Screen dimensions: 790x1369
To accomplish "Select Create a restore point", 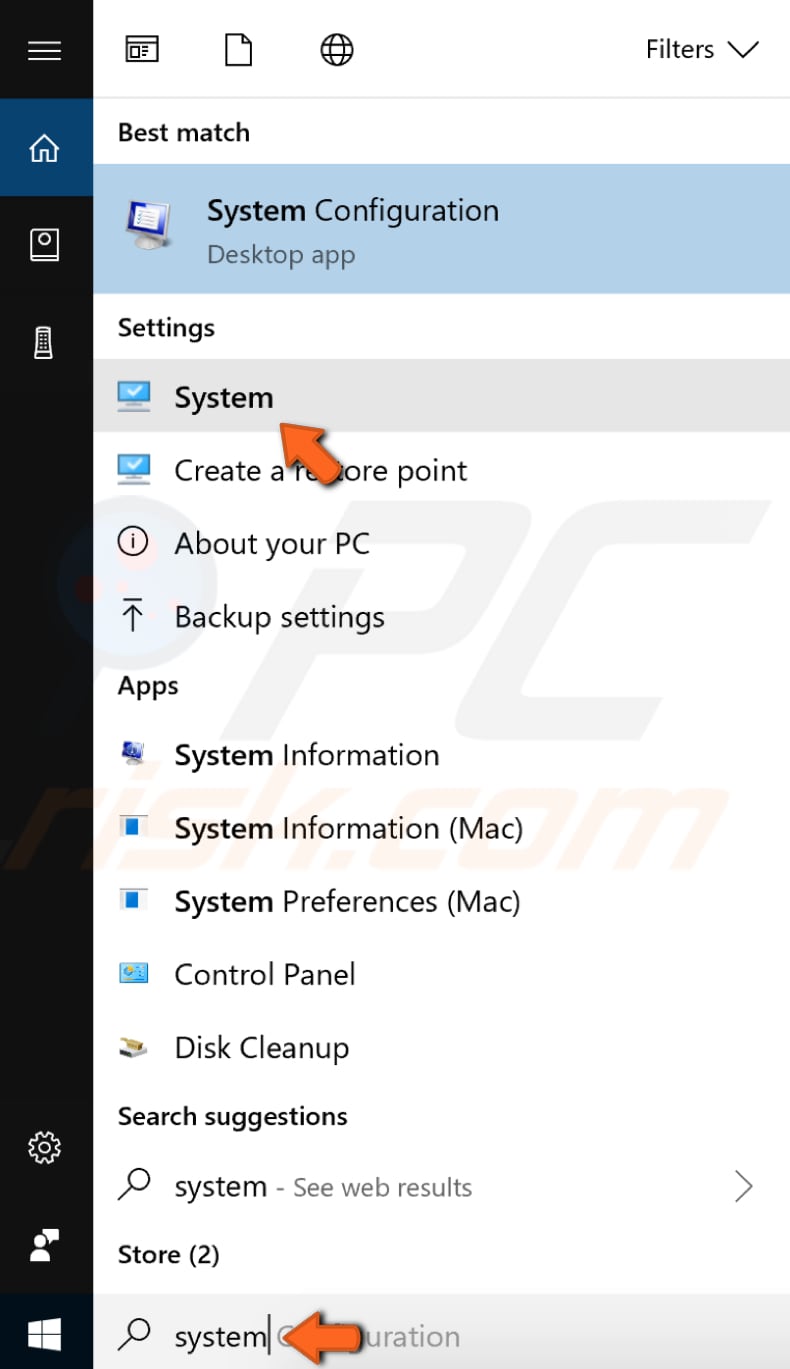I will coord(320,470).
